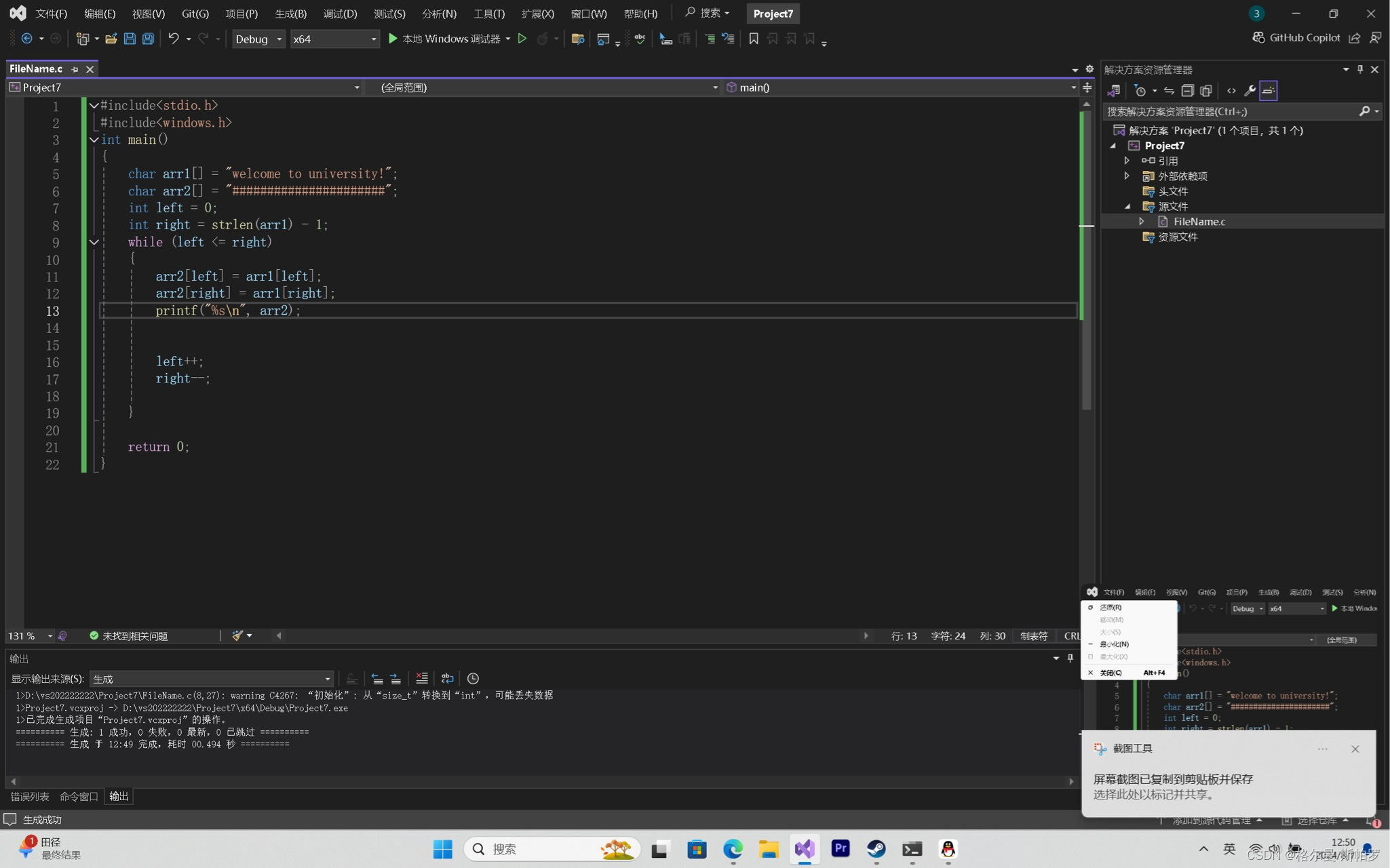Open output source dropdown showing 生成
1390x868 pixels.
click(x=212, y=679)
